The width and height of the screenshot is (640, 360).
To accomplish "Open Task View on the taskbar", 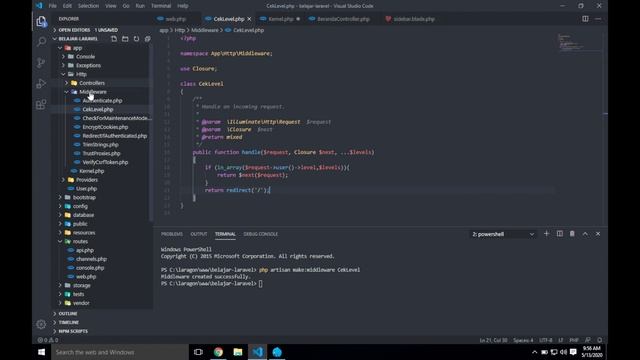I will click(198, 352).
